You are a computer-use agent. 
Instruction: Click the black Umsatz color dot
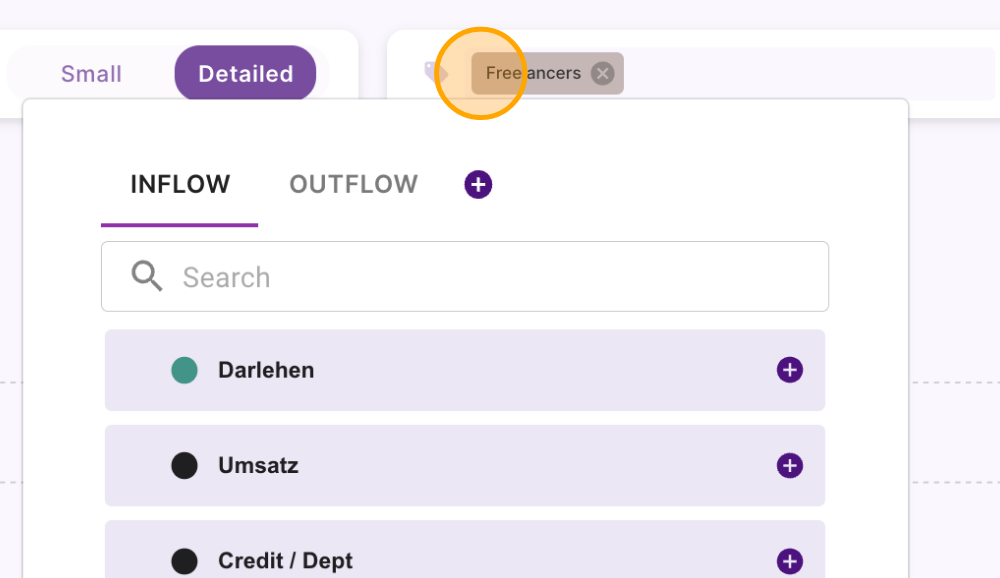point(184,466)
